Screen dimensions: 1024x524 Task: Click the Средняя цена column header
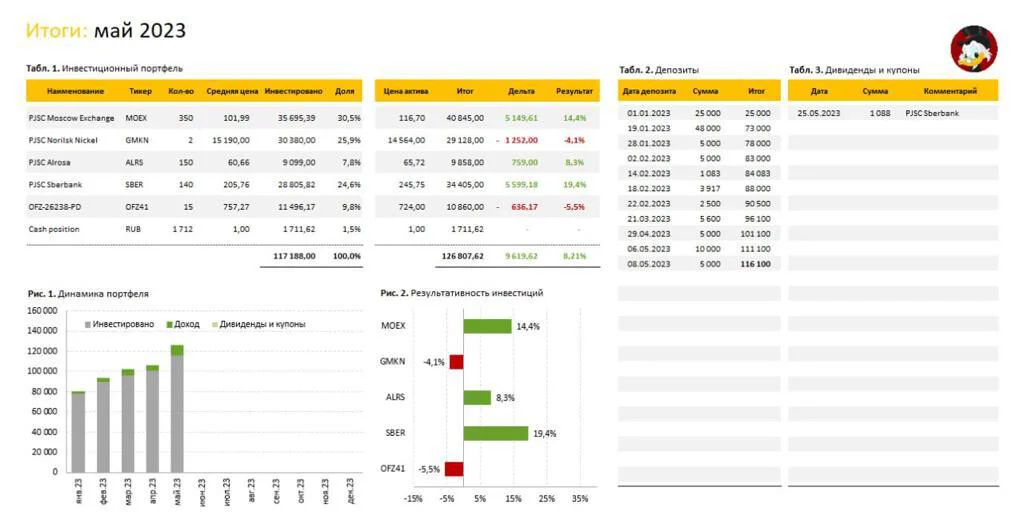232,91
